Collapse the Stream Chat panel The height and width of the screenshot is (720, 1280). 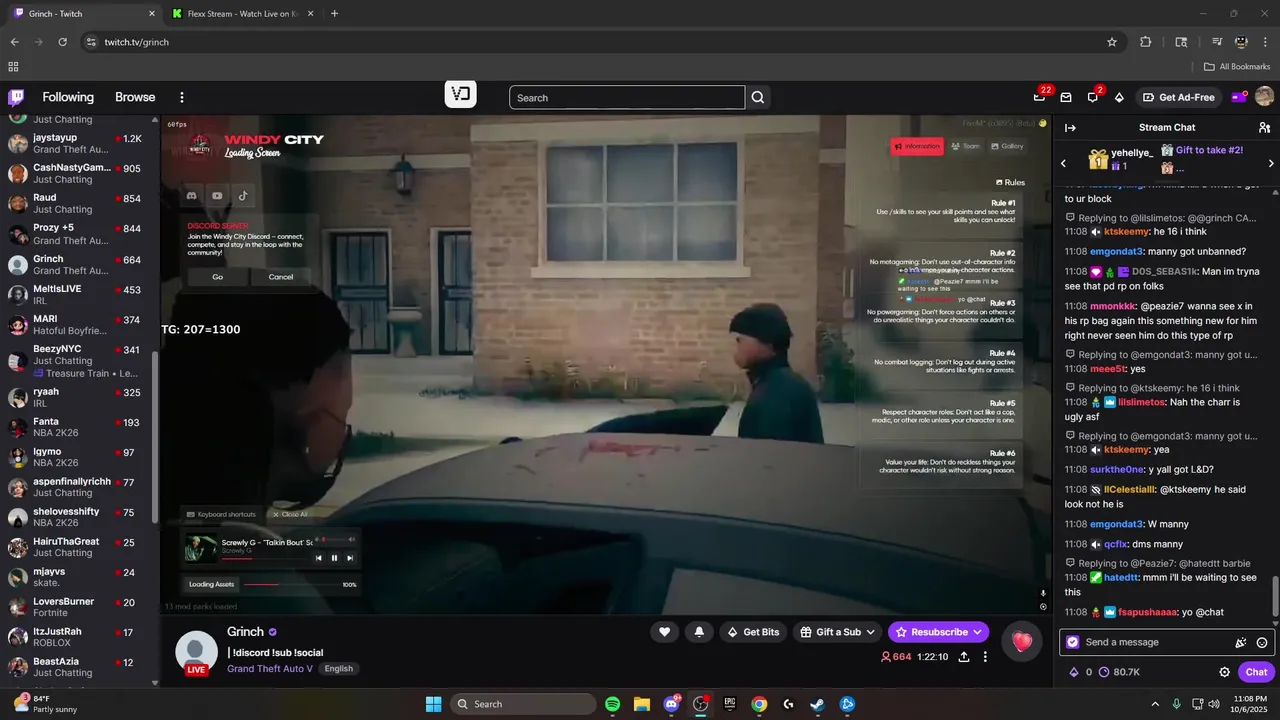tap(1070, 127)
